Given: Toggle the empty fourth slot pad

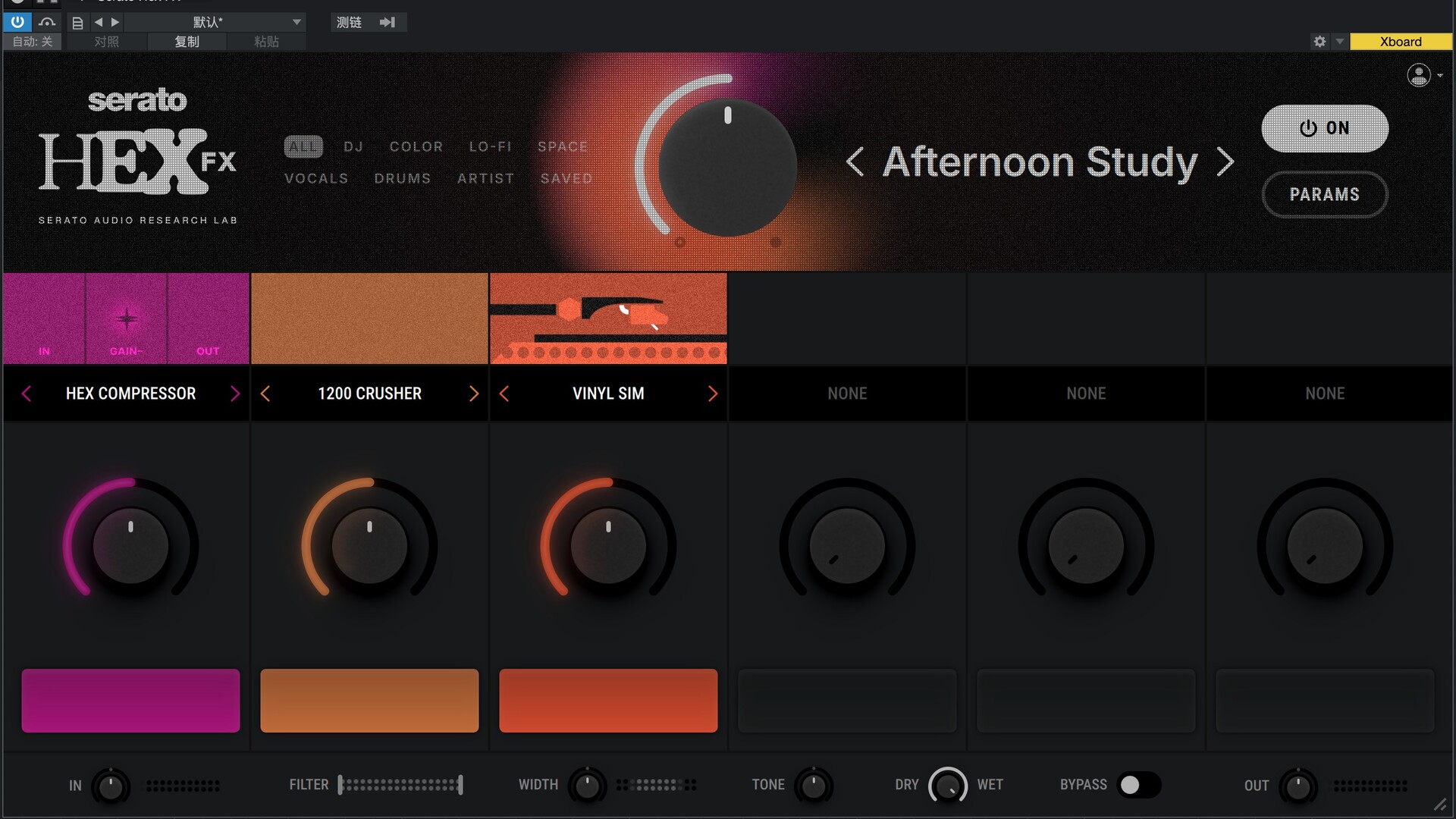Looking at the screenshot, I should (x=847, y=701).
